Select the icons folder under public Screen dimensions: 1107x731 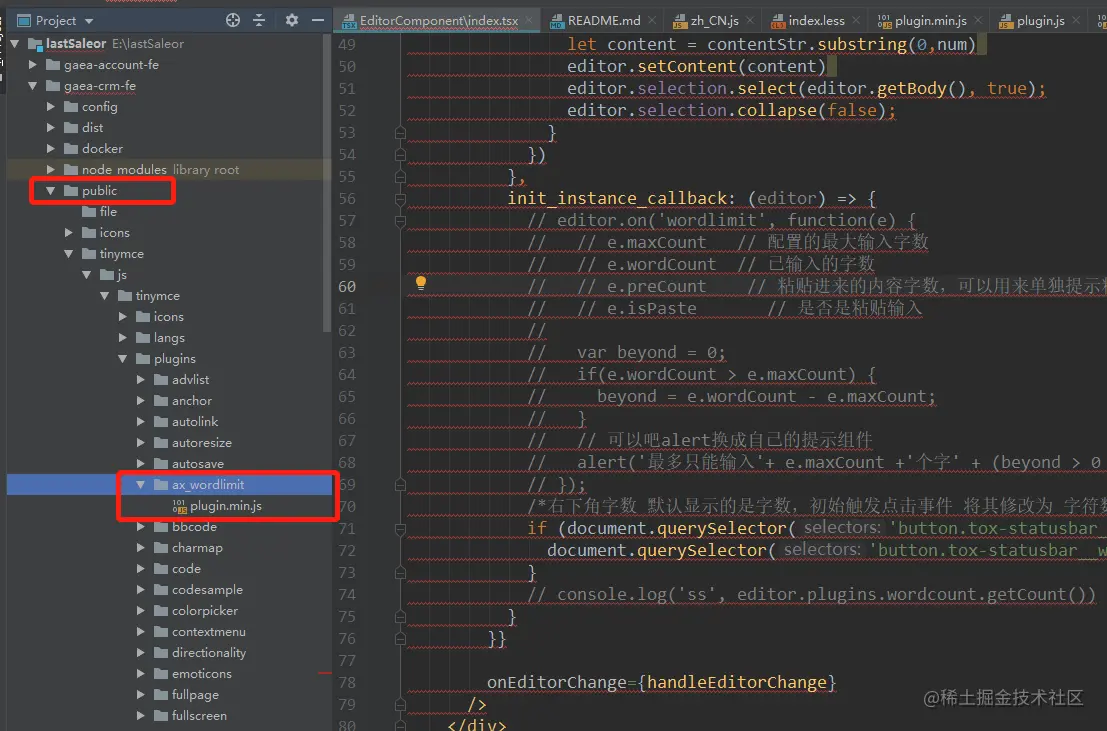(105, 232)
